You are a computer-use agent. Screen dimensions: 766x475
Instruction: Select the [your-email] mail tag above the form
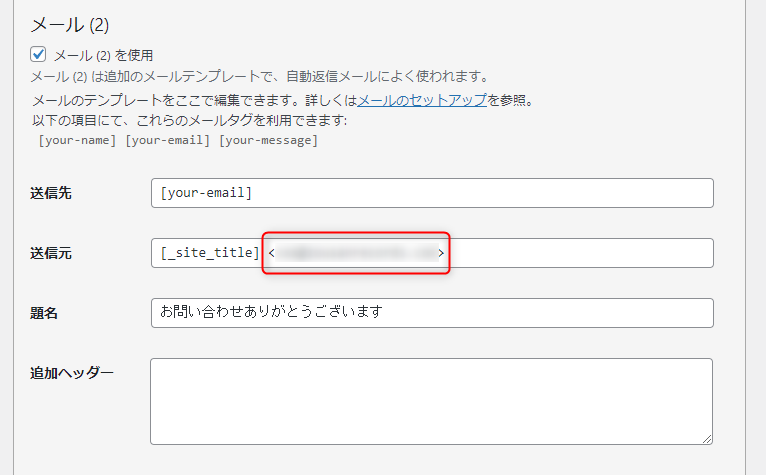[x=167, y=140]
